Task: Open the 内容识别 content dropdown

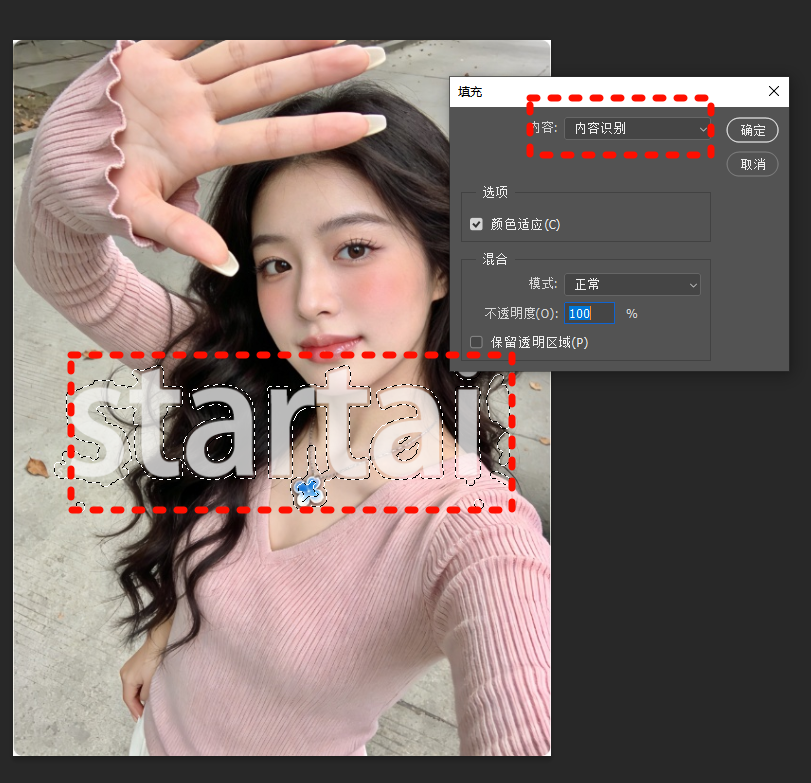Action: coord(636,128)
